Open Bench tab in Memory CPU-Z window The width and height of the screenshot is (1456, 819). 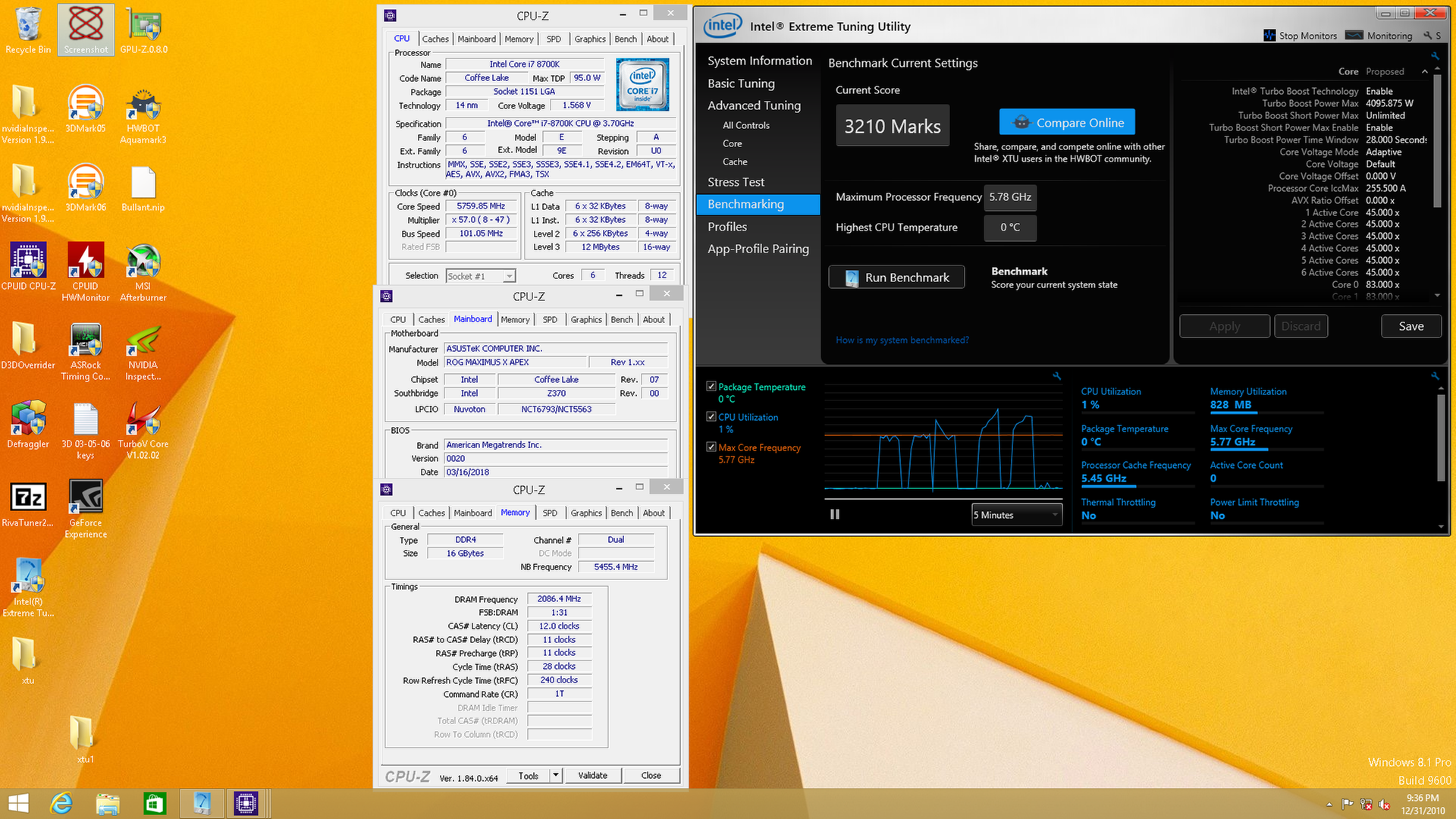(x=622, y=513)
